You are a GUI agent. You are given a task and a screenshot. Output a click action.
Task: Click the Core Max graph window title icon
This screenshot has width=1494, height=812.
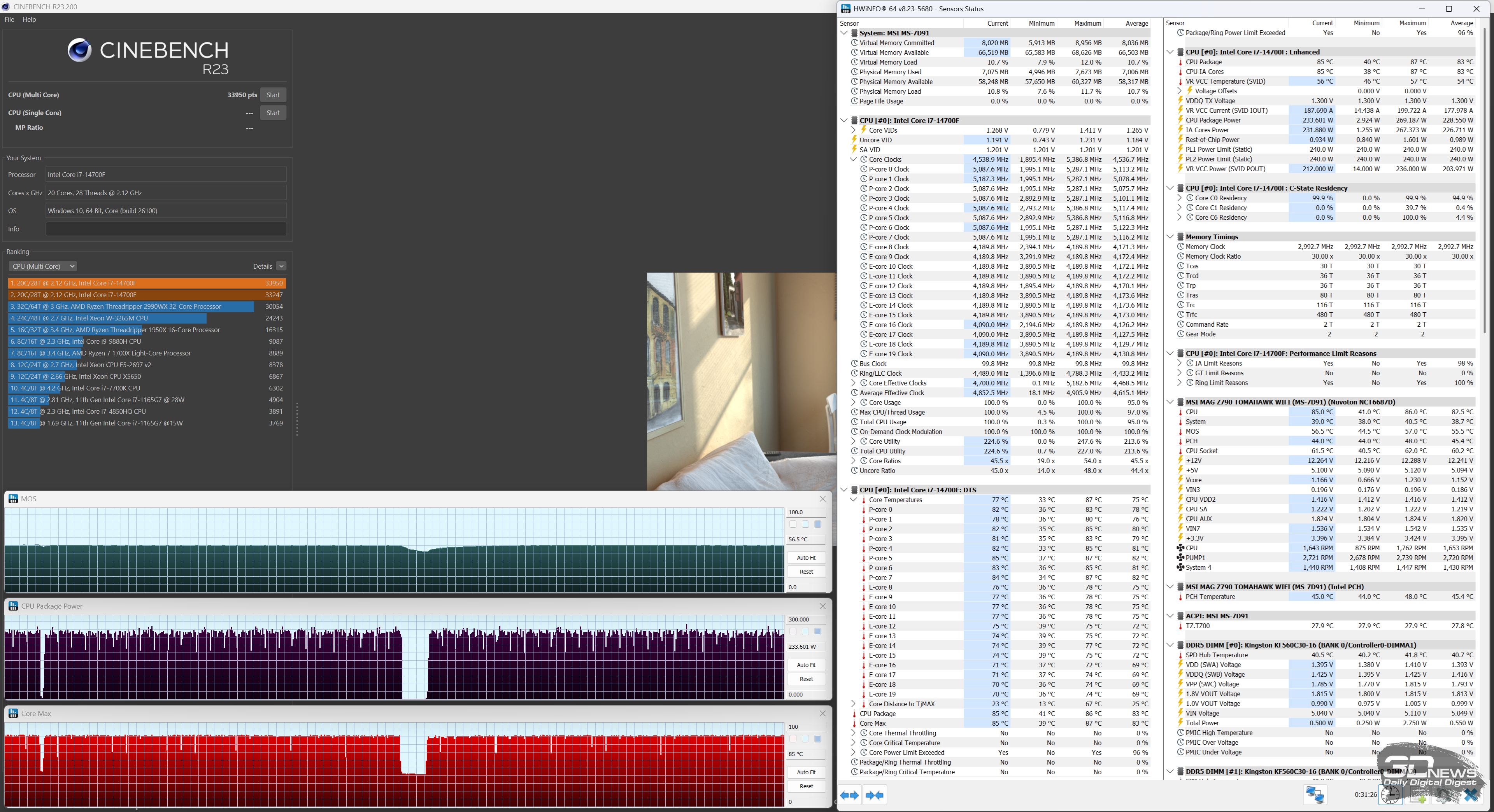pyautogui.click(x=13, y=714)
